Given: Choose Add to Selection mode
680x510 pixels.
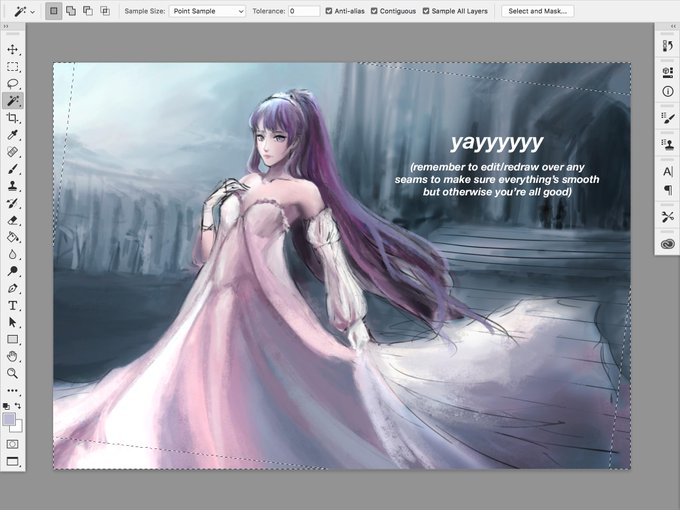Looking at the screenshot, I should 71,11.
